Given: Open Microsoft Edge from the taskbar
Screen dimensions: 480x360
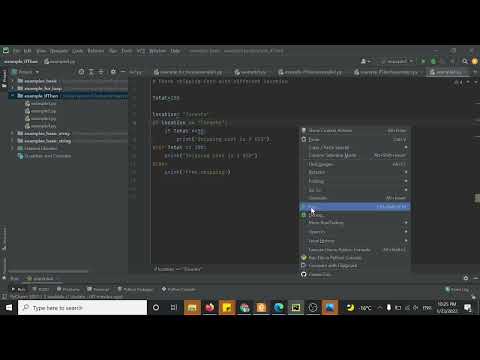Looking at the screenshot, I should tap(278, 307).
